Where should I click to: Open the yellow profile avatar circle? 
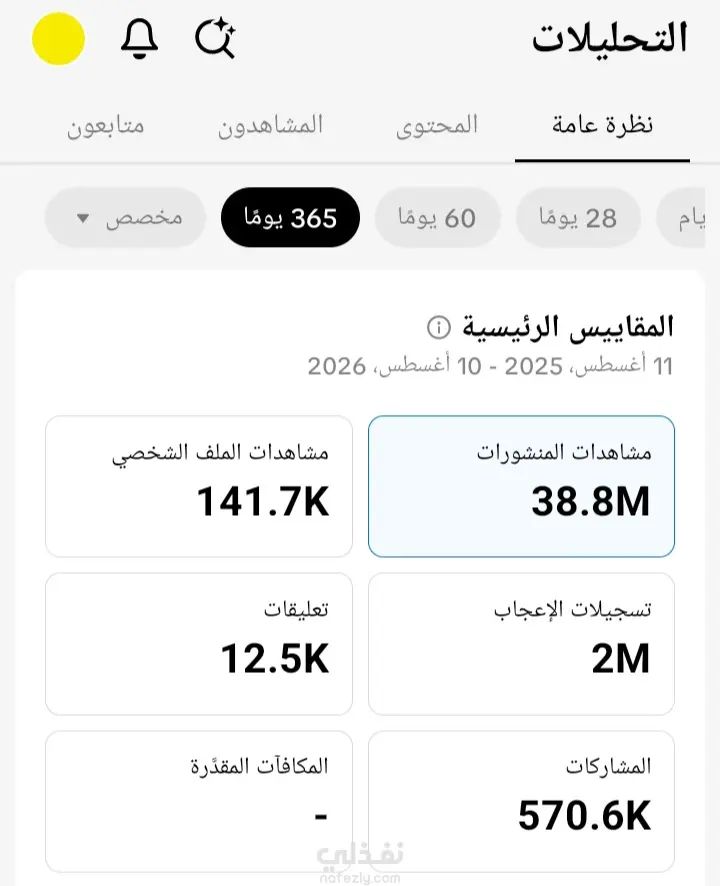point(58,38)
